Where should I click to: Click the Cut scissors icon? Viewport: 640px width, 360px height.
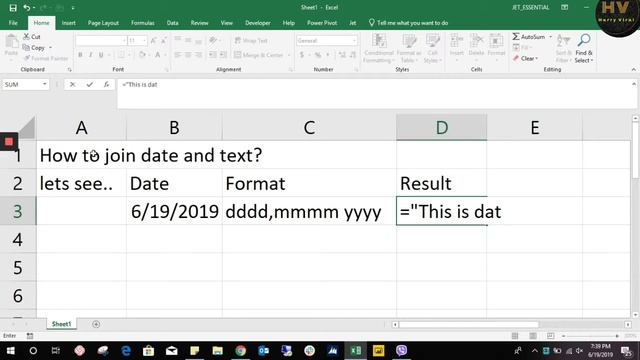coord(27,36)
